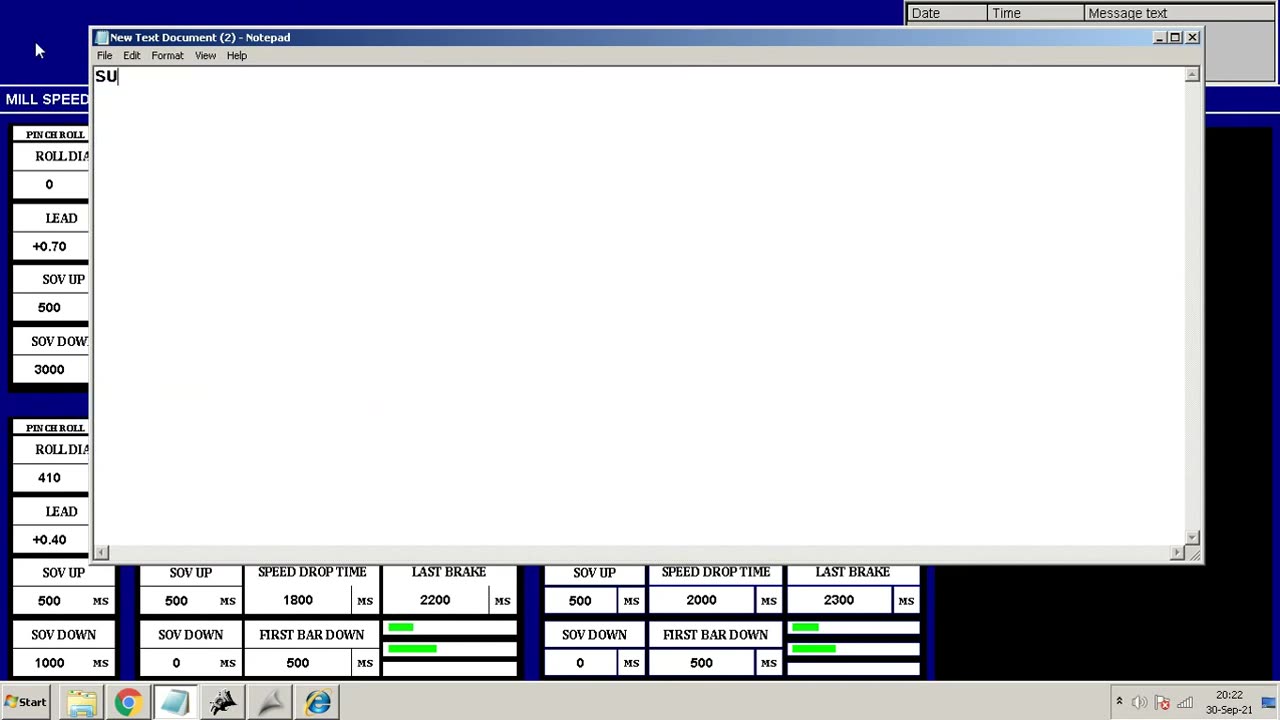Screen dimensions: 1280x720
Task: Minimize the Notepad window
Action: tap(1159, 37)
